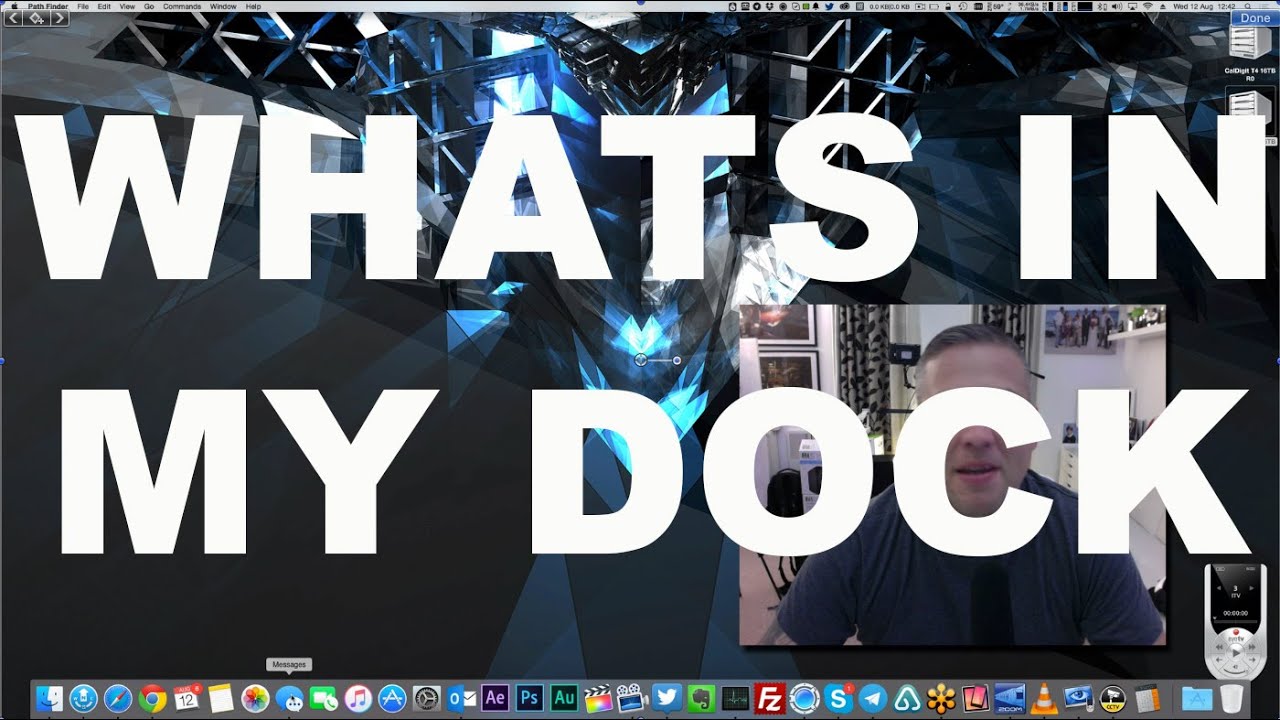Screen dimensions: 1280x720
Task: Open the CCTV app dock icon
Action: pos(1113,698)
